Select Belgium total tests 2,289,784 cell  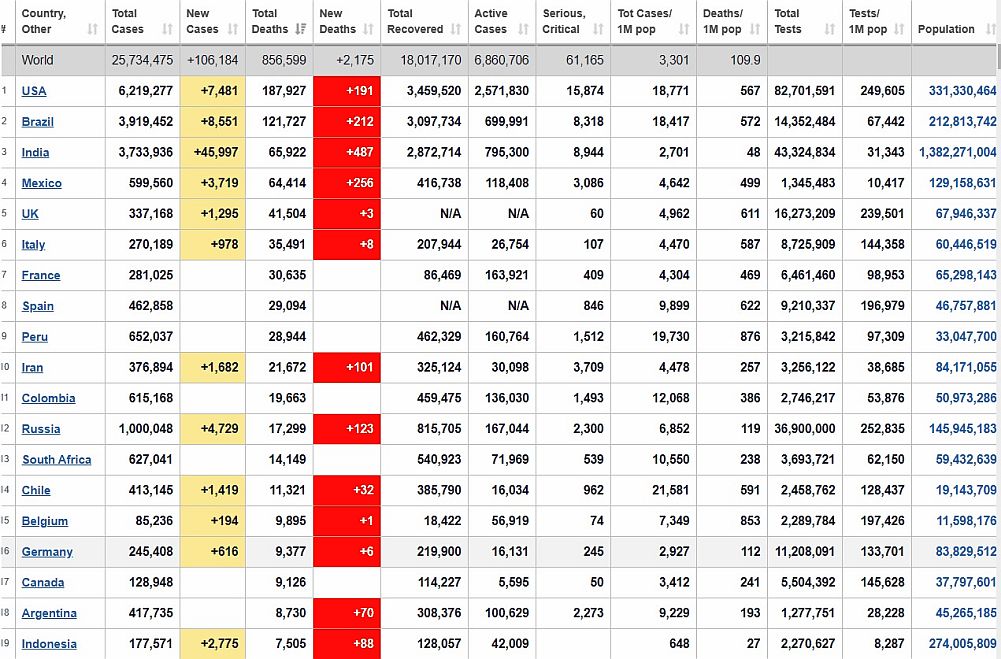805,520
